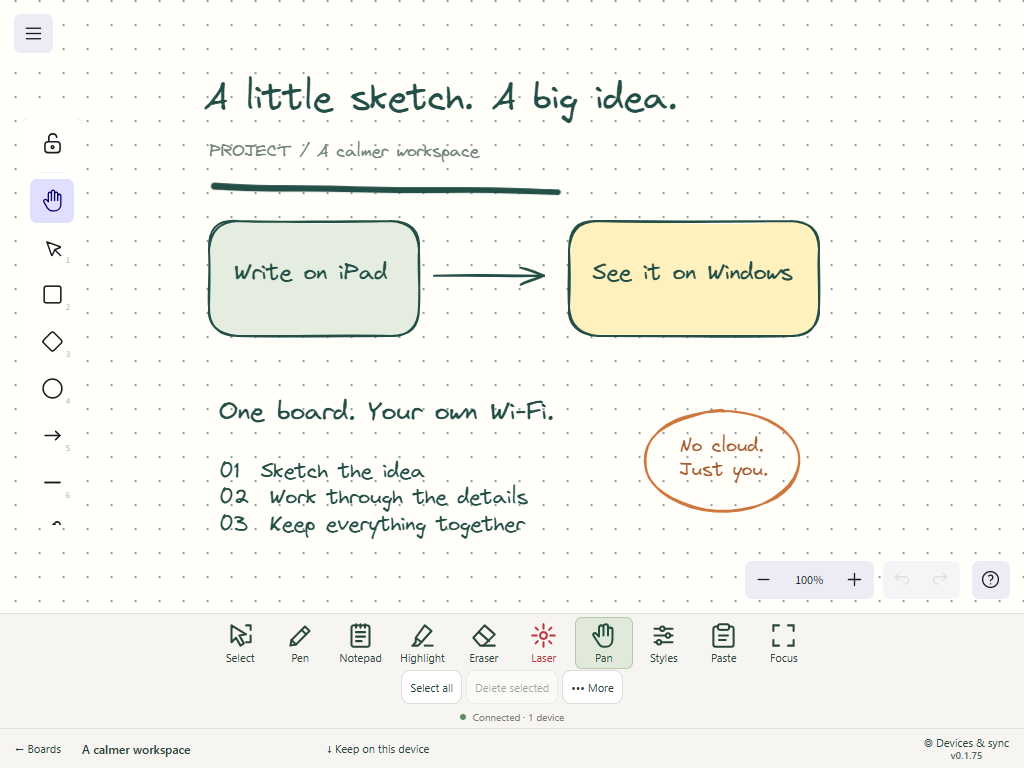Click the Select all button

pos(432,688)
